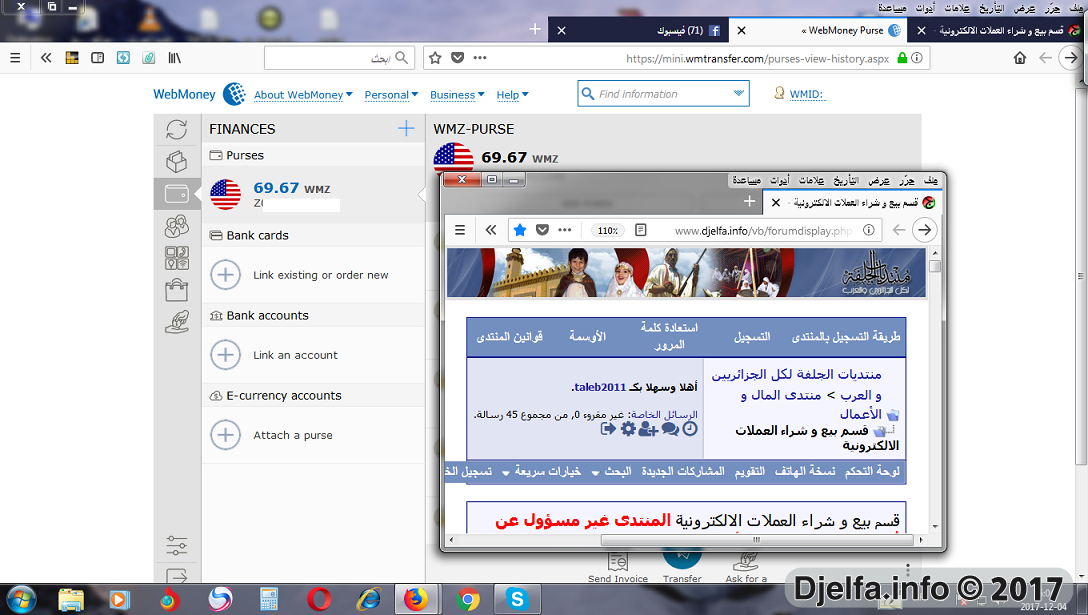The height and width of the screenshot is (615, 1088).
Task: Open the Library icon in the main Firefox toolbar
Action: [x=174, y=58]
